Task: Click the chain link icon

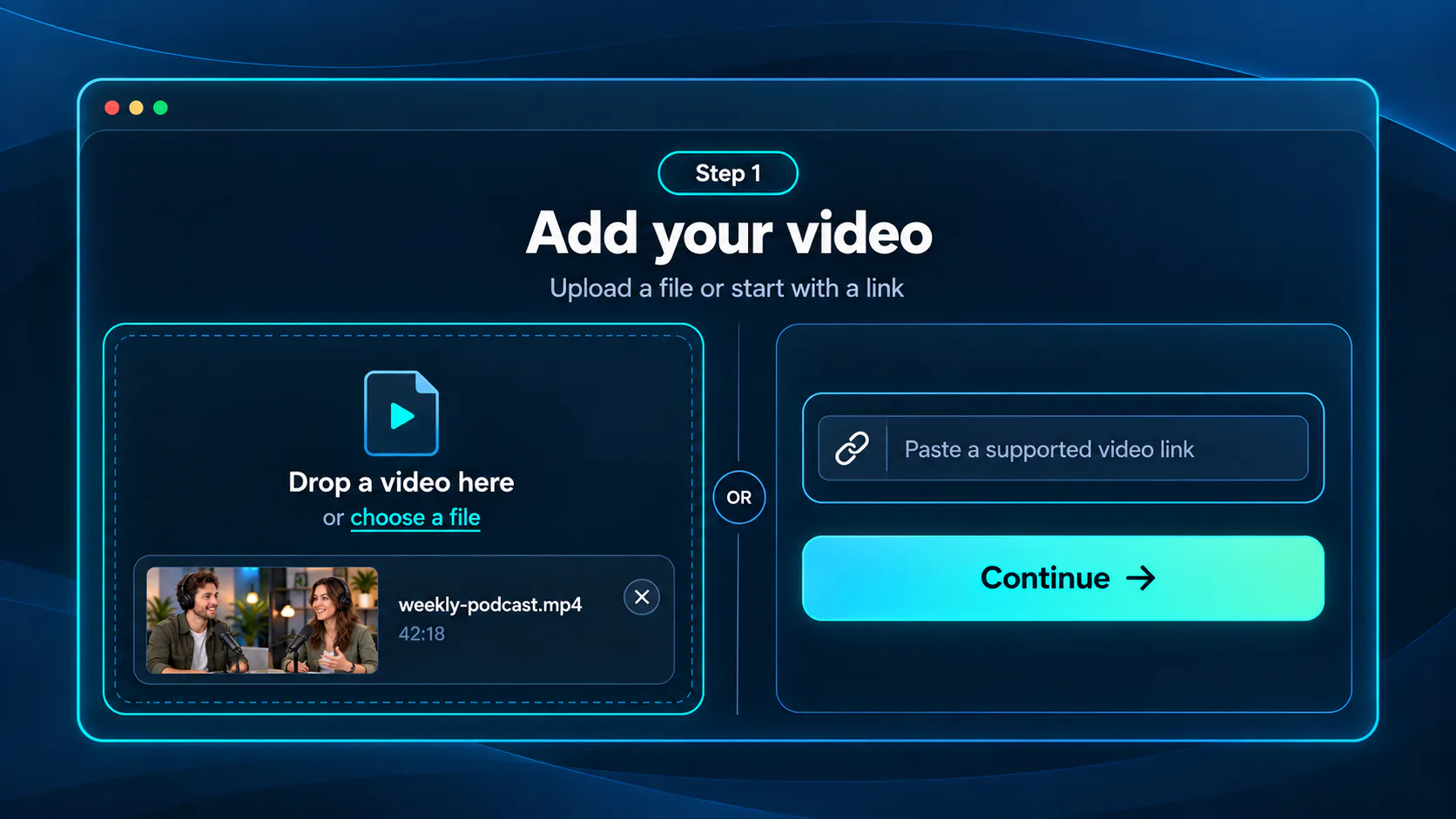Action: click(852, 448)
